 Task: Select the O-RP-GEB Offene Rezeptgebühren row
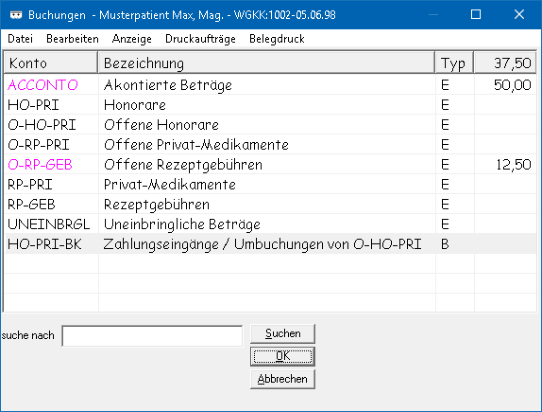pyautogui.click(x=270, y=165)
